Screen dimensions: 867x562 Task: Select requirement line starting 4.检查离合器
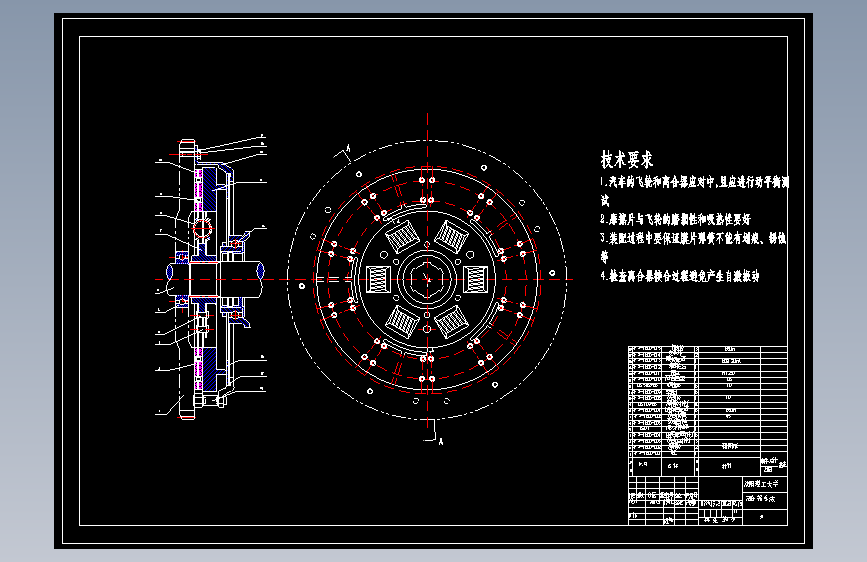click(680, 275)
